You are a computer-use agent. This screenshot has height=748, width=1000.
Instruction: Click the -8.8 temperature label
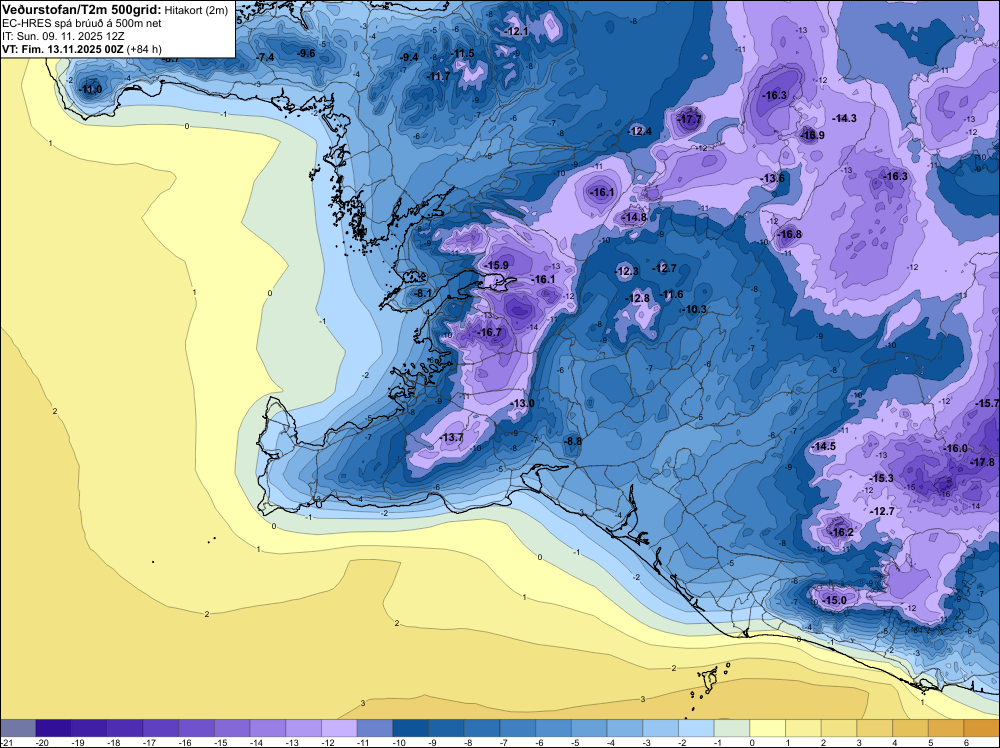572,441
